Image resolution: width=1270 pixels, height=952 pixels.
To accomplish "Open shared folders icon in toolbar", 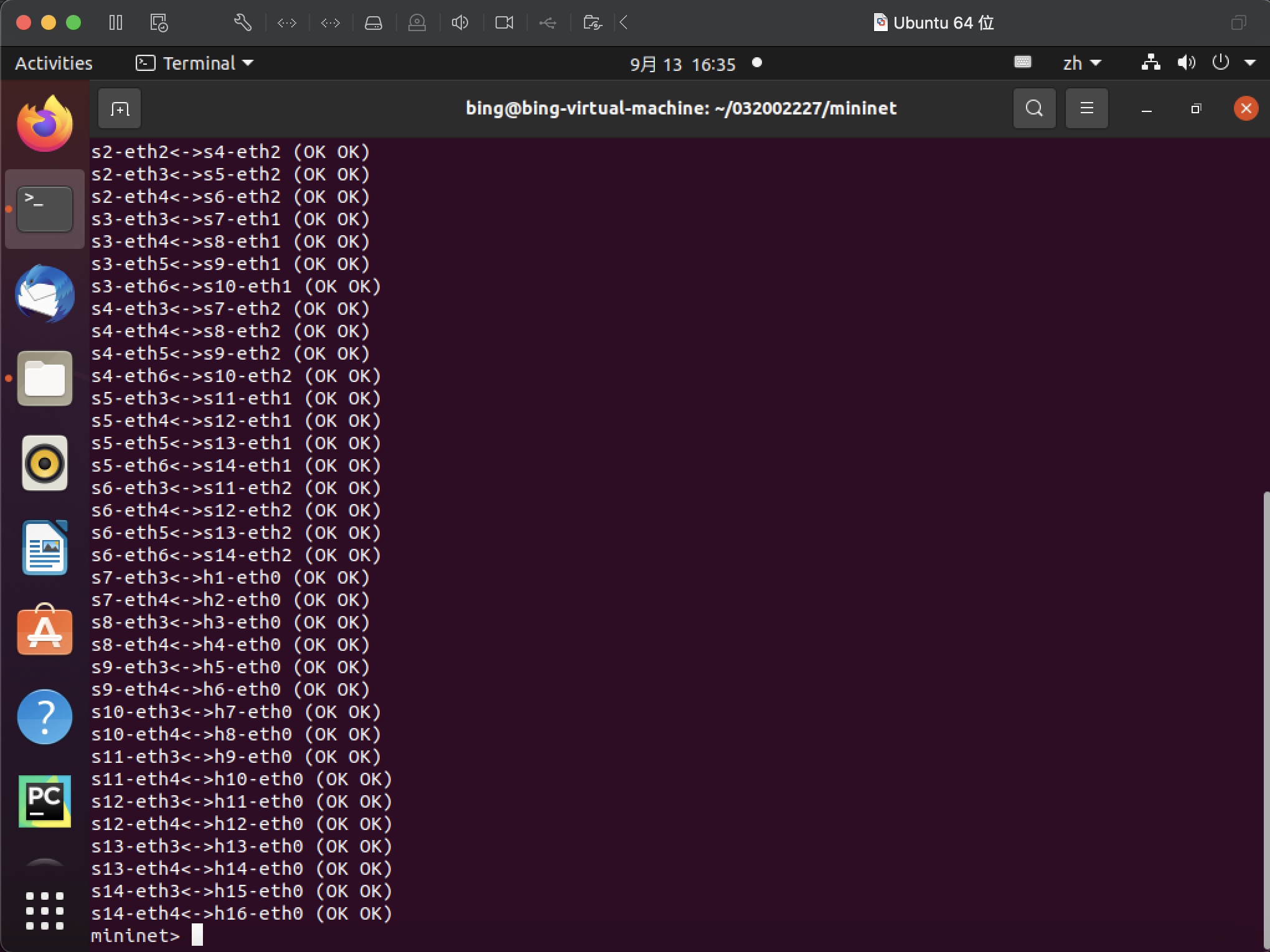I will click(x=592, y=23).
